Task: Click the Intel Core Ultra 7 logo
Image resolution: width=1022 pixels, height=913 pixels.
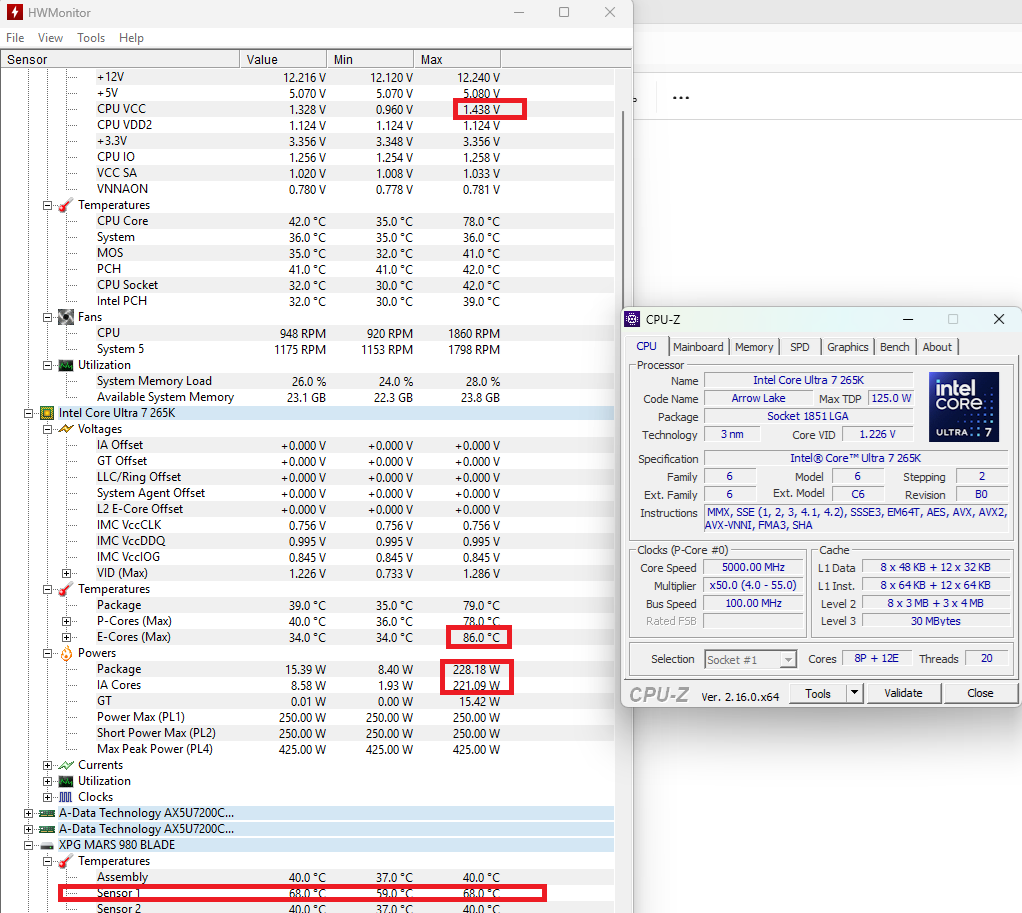Action: [x=963, y=407]
